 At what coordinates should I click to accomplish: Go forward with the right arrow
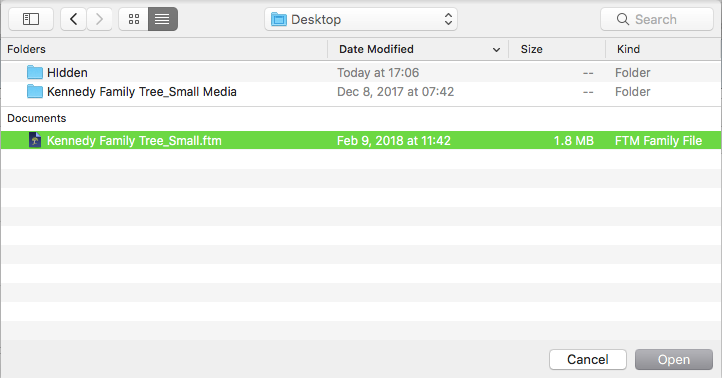(99, 19)
